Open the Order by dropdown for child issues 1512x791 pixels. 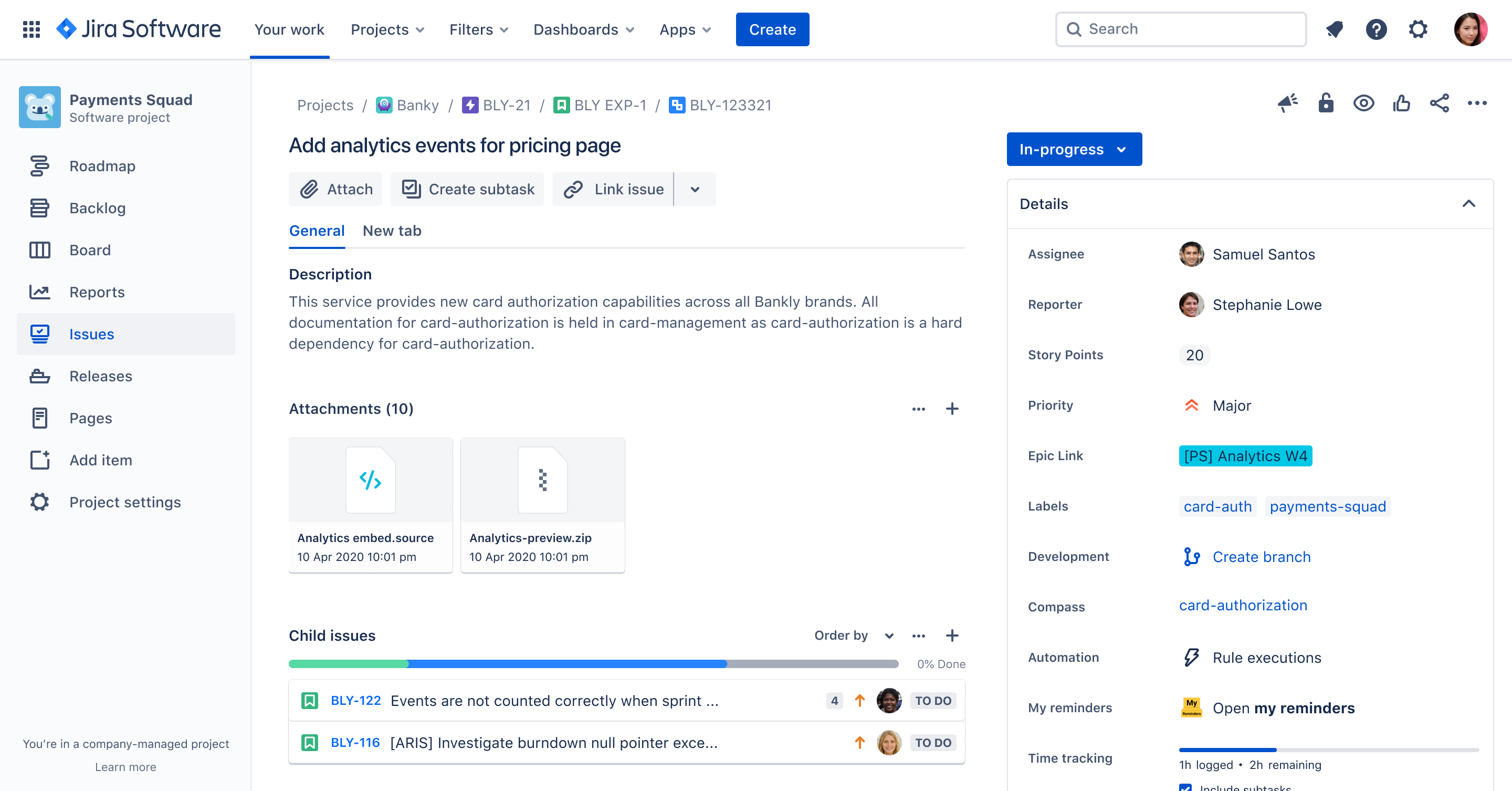(854, 636)
